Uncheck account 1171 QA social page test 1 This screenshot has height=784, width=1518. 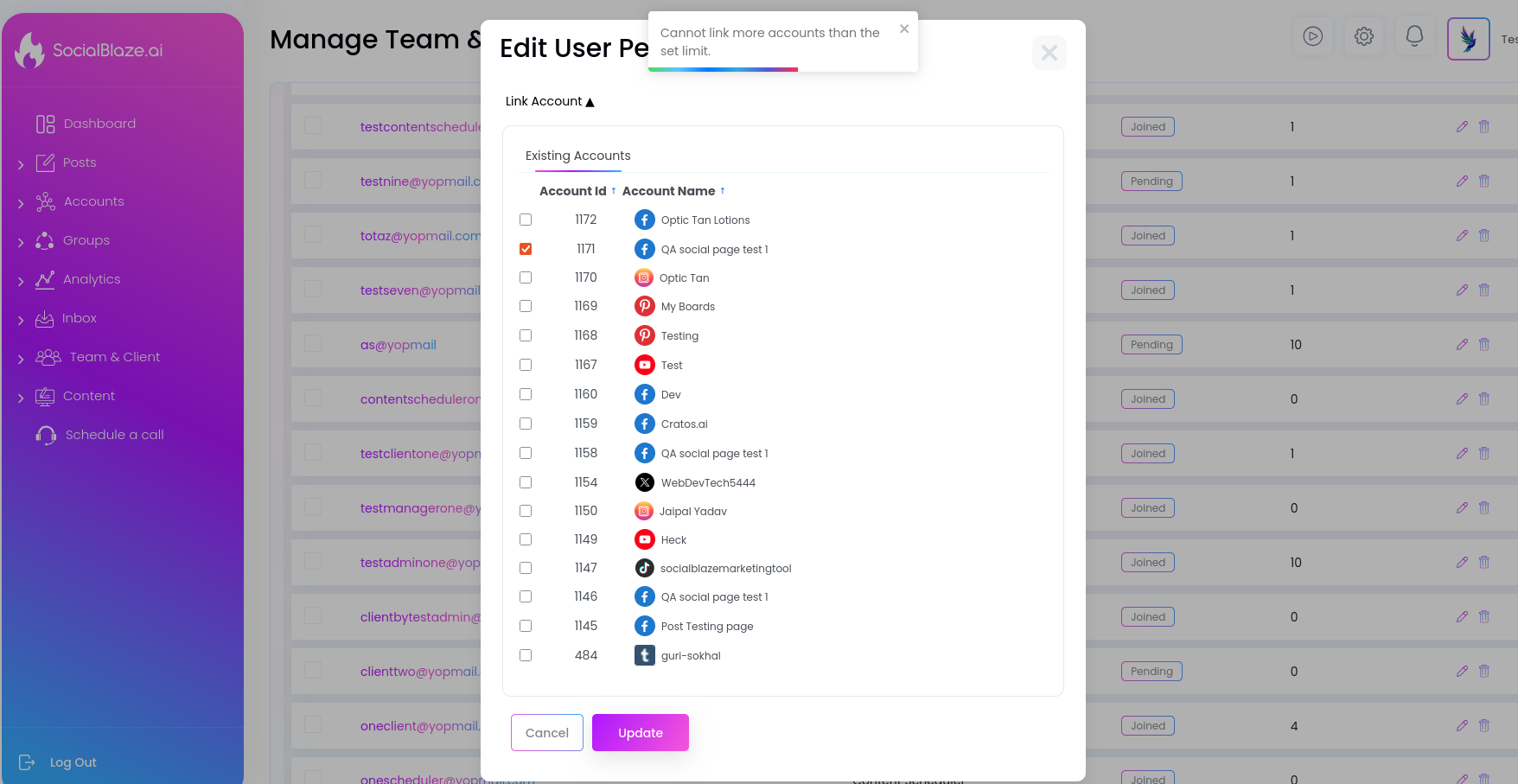pyautogui.click(x=526, y=249)
